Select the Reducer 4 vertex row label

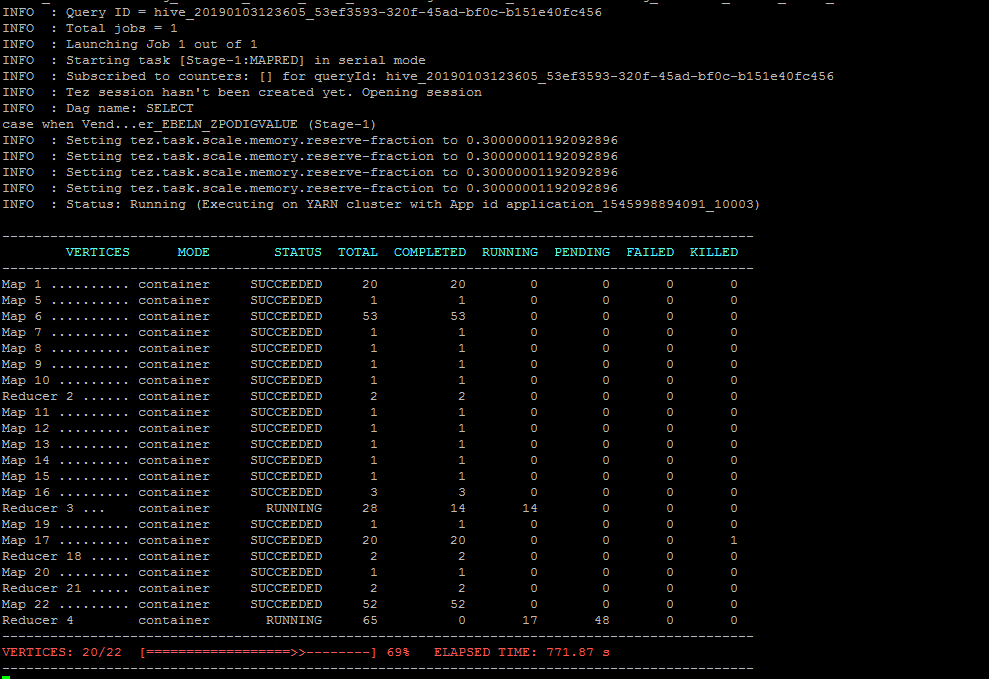pyautogui.click(x=38, y=620)
